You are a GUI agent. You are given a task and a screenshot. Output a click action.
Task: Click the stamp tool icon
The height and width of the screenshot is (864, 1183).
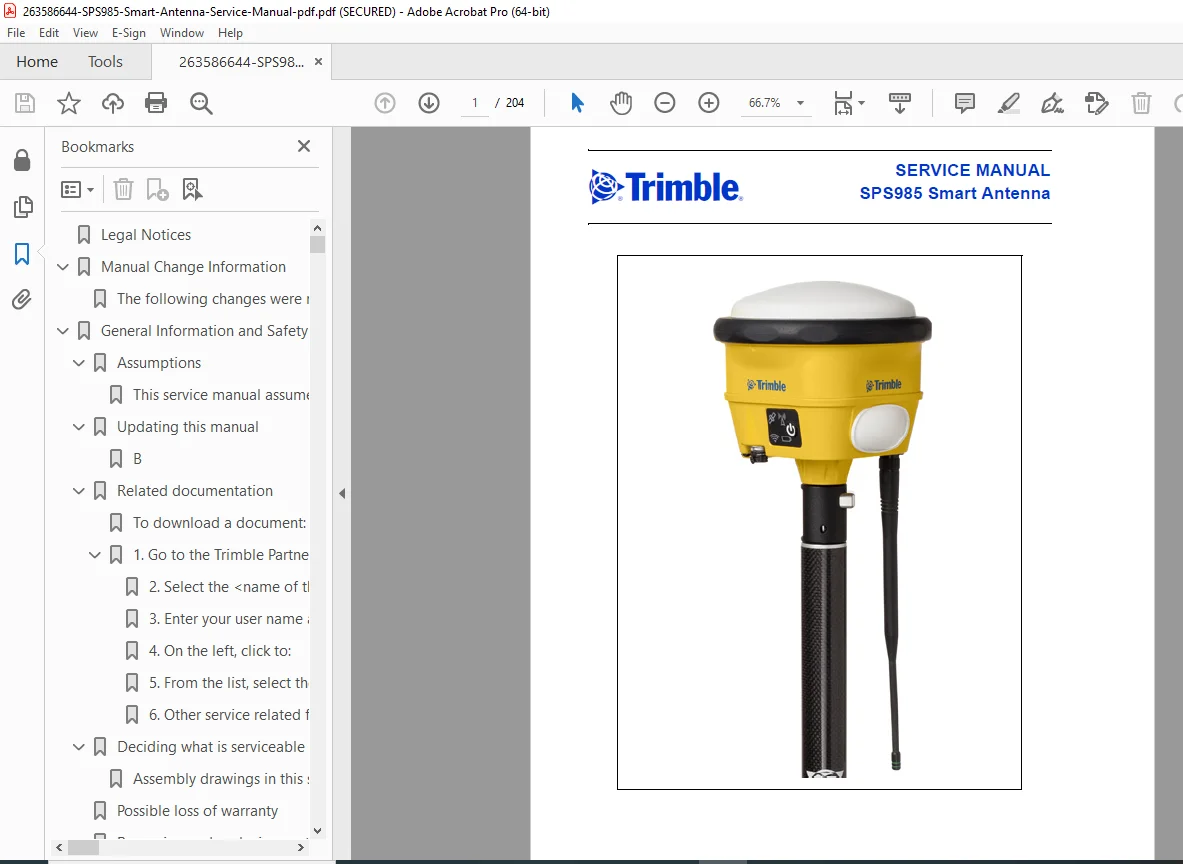(1096, 103)
